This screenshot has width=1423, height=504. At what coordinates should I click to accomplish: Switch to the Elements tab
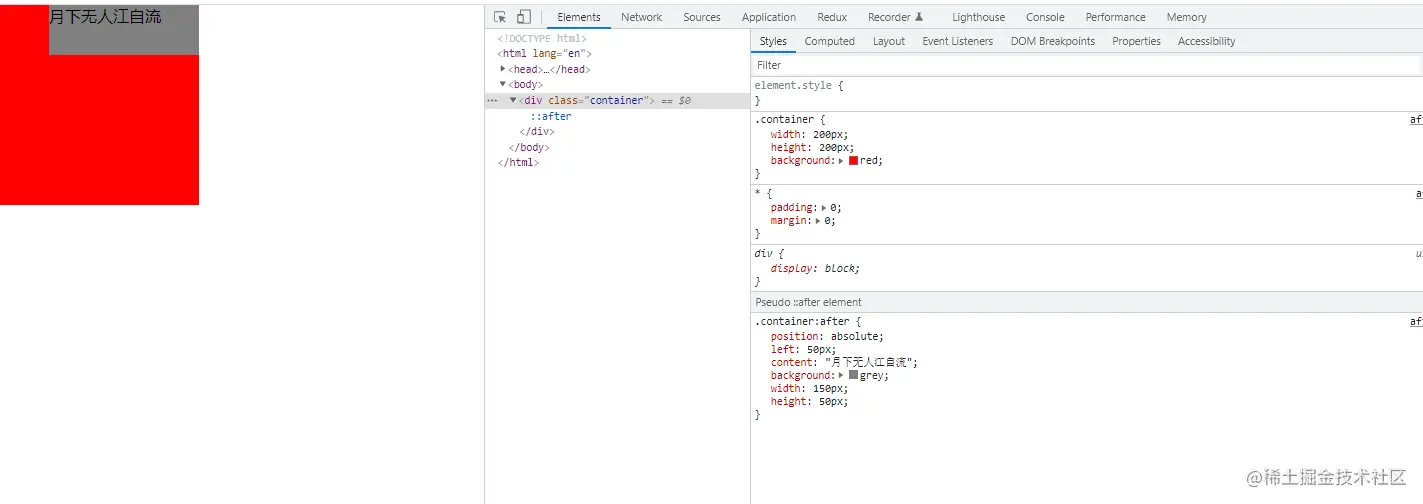pyautogui.click(x=579, y=17)
